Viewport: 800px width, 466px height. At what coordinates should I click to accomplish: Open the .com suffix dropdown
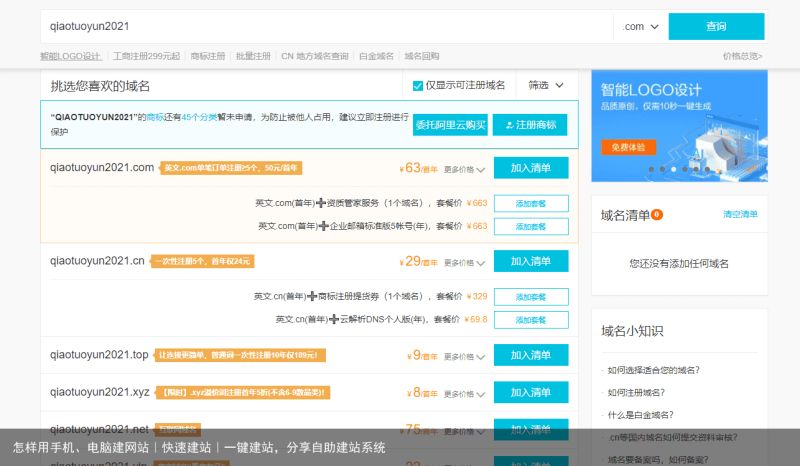pyautogui.click(x=640, y=27)
